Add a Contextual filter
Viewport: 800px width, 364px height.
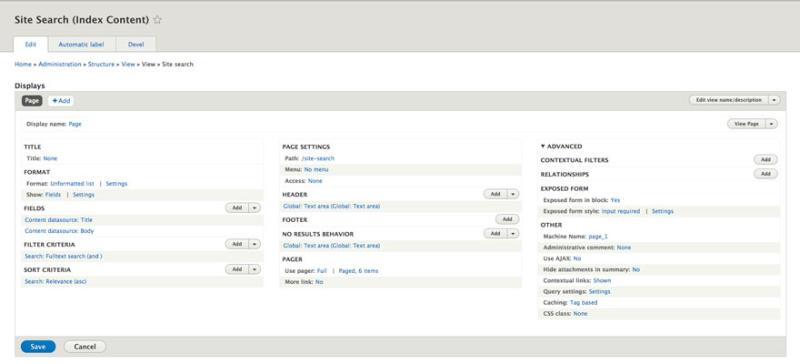click(765, 160)
